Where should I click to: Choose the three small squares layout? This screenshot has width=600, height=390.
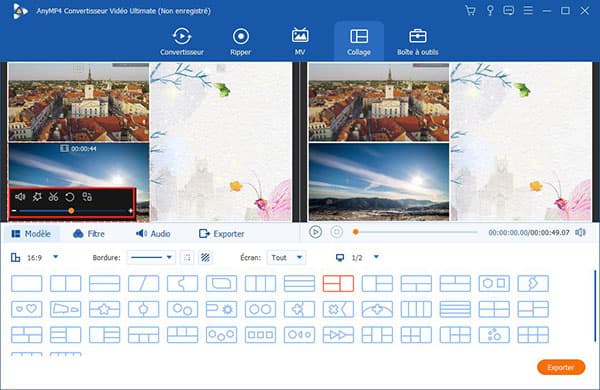[260, 335]
